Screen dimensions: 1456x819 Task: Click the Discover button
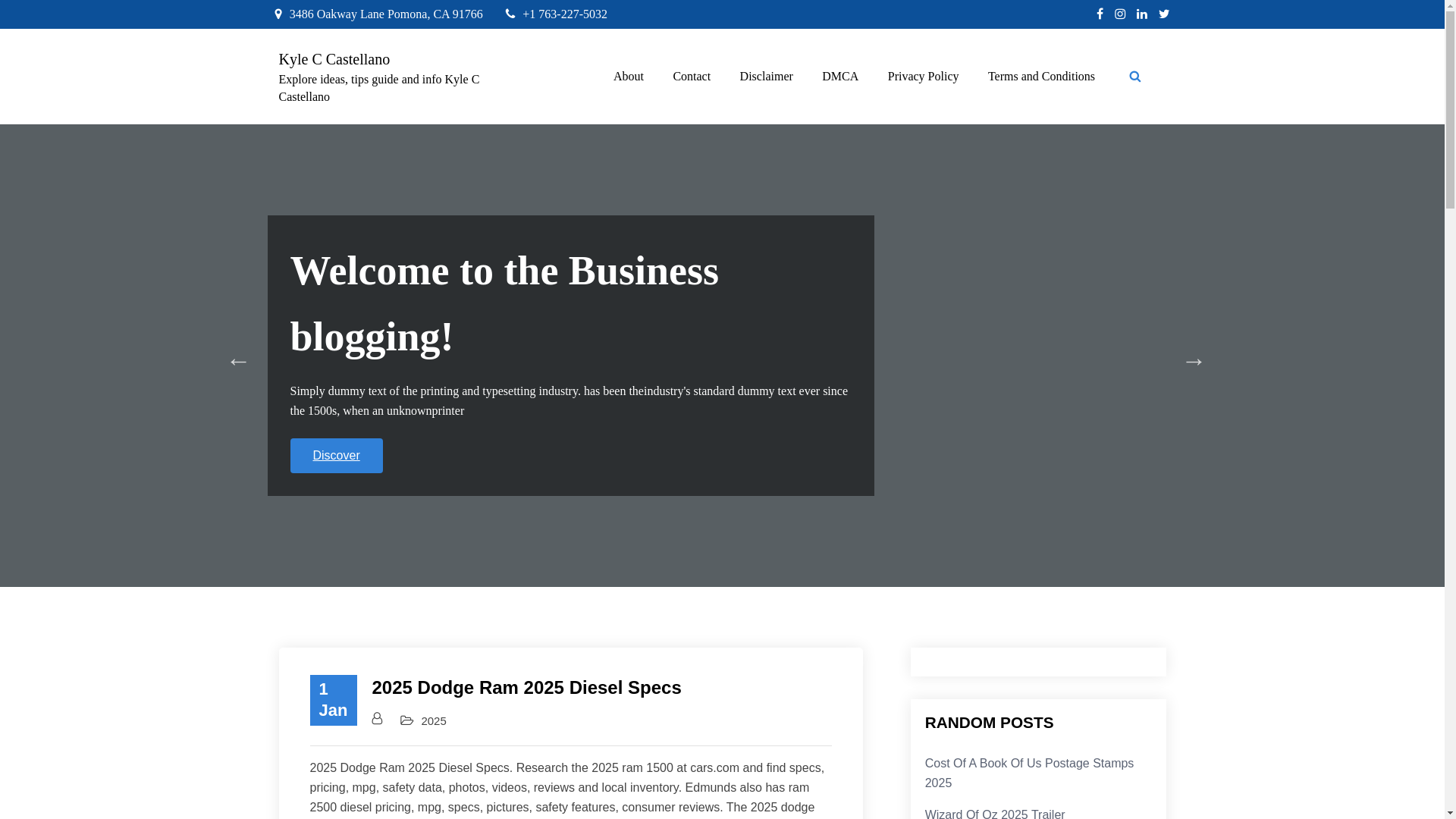point(336,456)
